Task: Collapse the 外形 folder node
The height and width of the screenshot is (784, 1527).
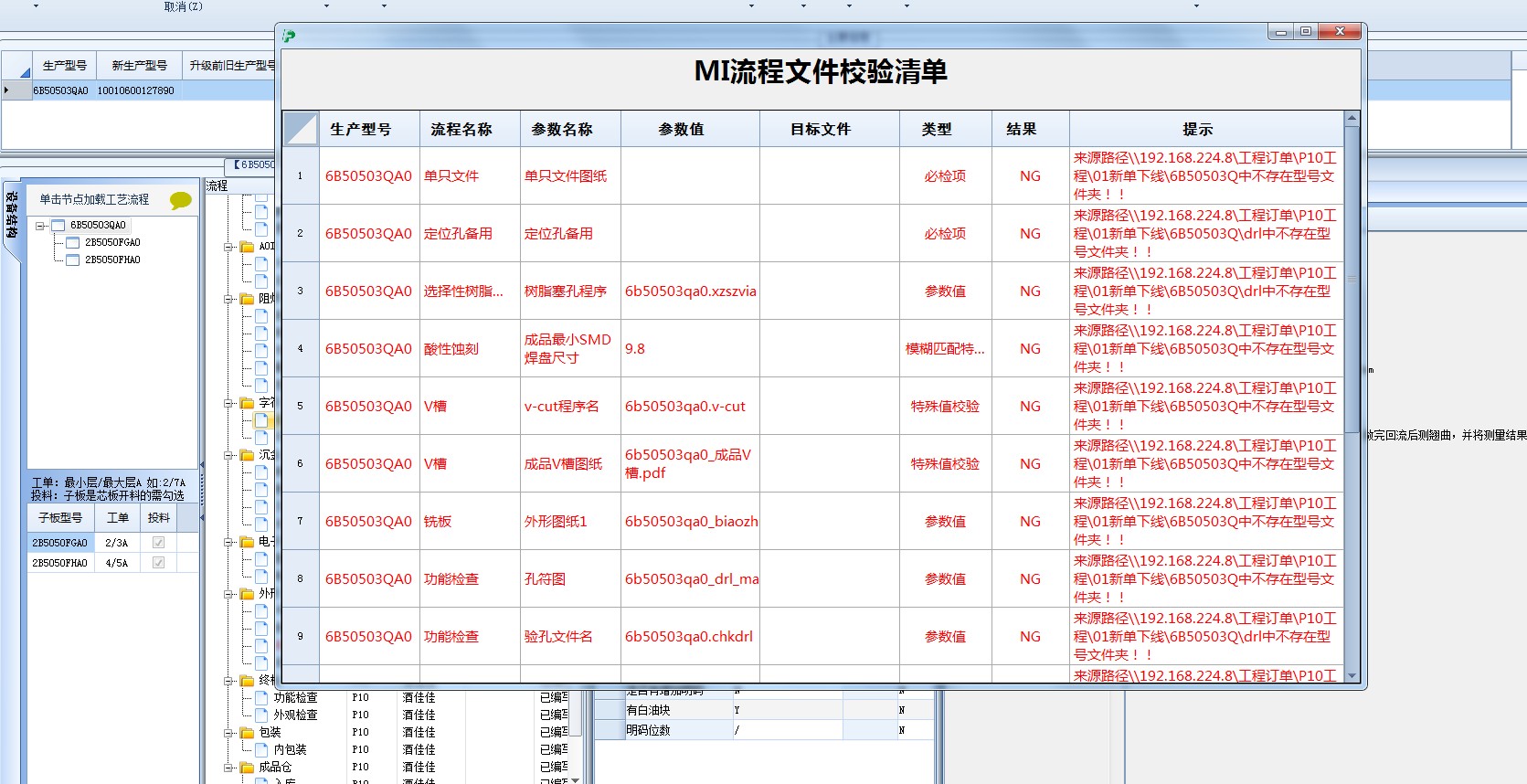Action: tap(228, 594)
